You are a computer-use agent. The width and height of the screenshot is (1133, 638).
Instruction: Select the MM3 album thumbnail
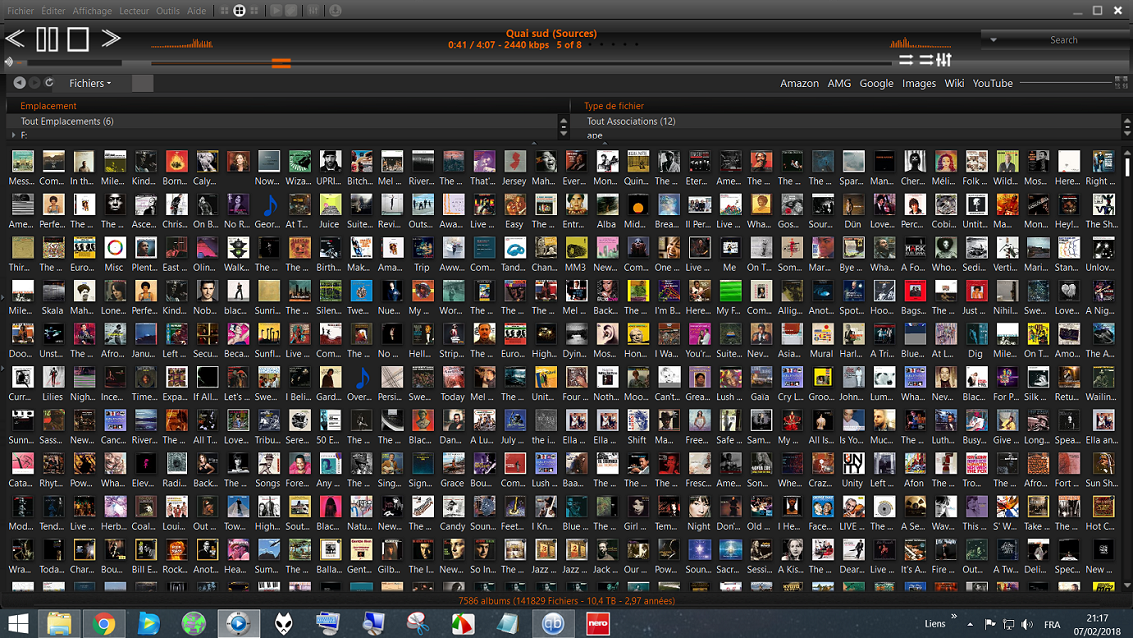(575, 248)
